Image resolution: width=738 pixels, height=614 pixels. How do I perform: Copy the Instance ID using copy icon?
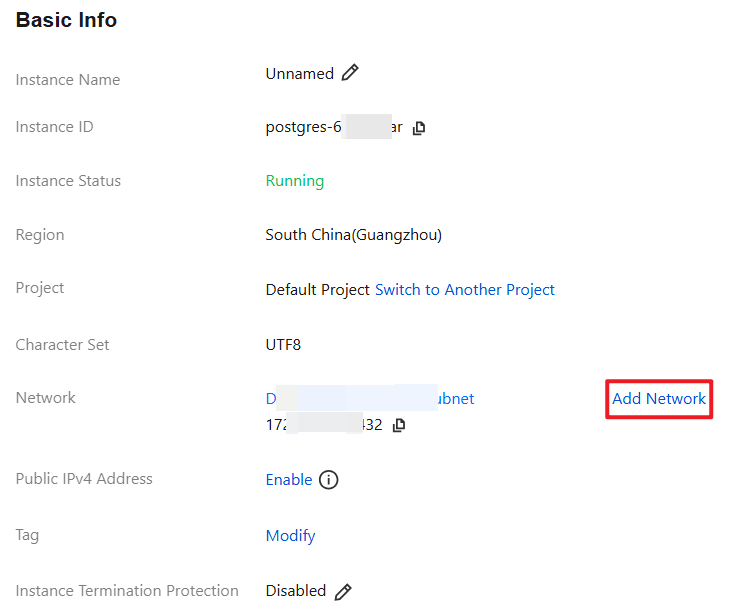(x=419, y=128)
